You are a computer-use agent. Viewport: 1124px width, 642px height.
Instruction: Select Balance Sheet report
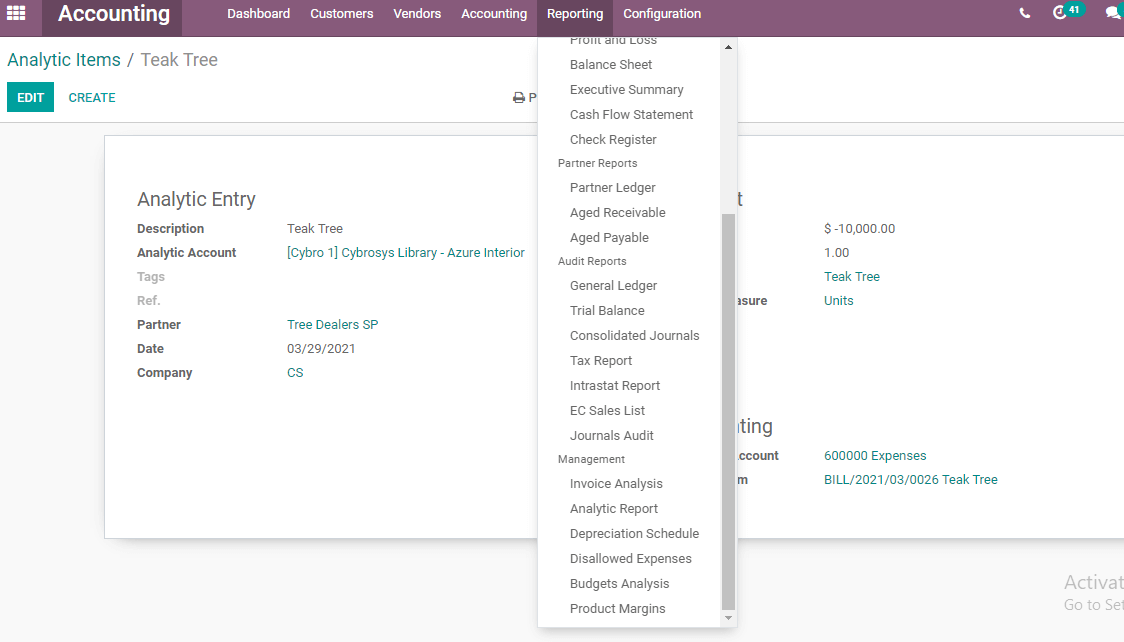611,64
